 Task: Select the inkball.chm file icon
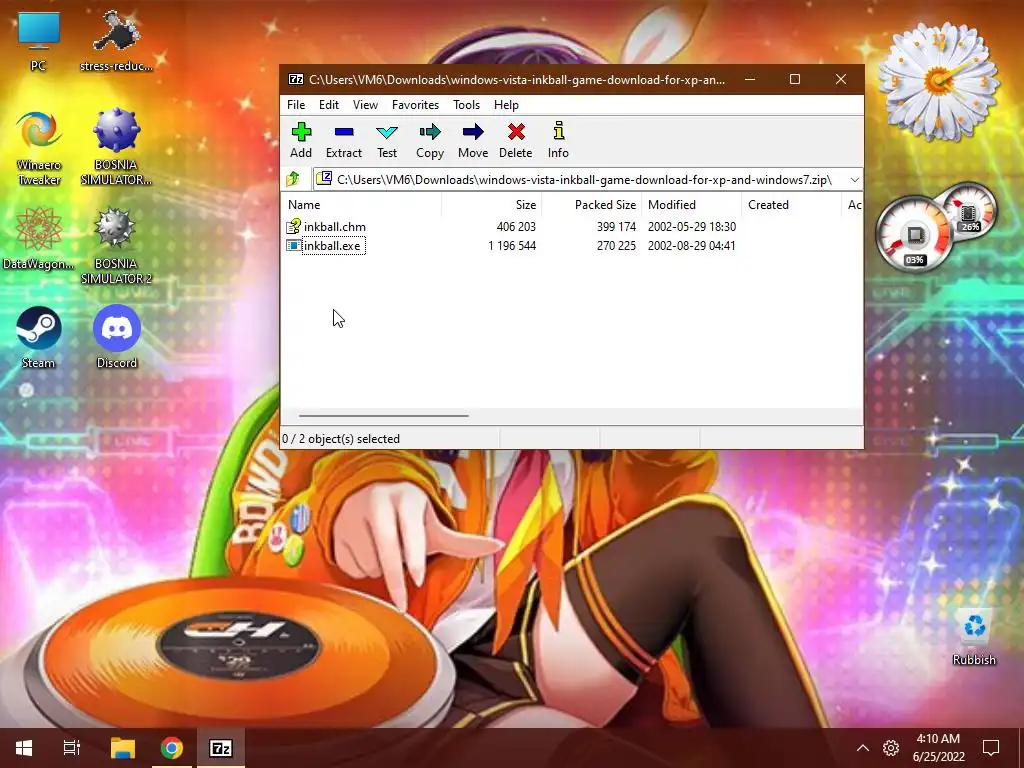(x=294, y=227)
